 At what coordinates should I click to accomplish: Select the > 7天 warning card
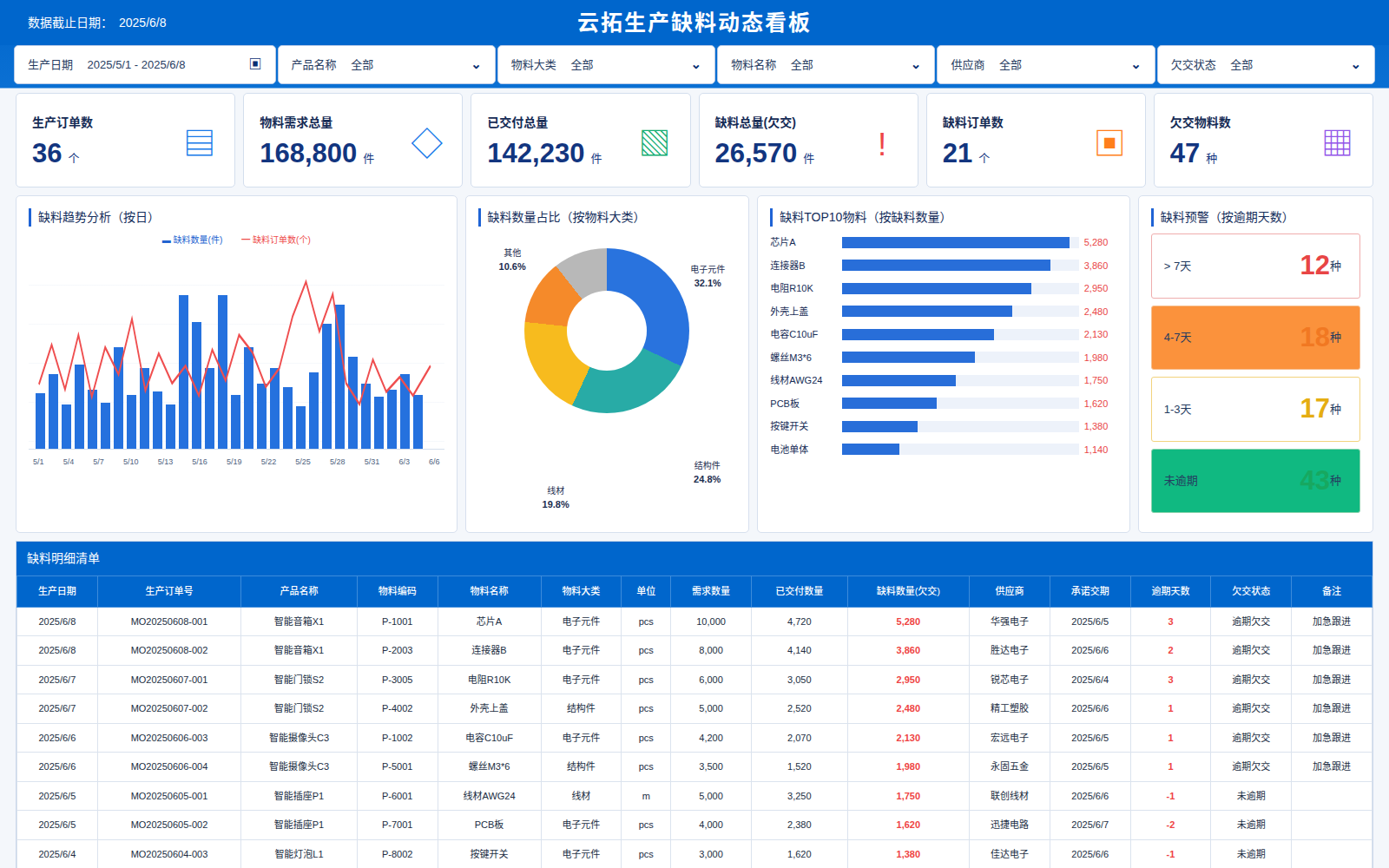coord(1255,266)
